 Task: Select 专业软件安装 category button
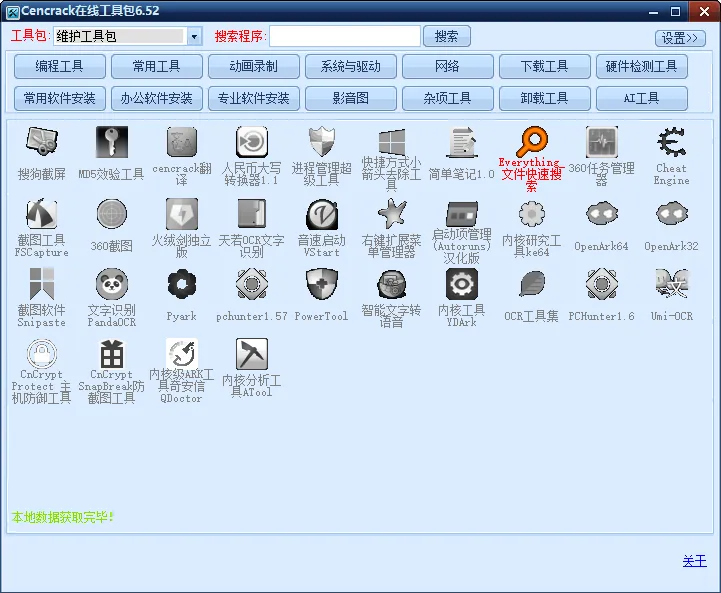(254, 98)
